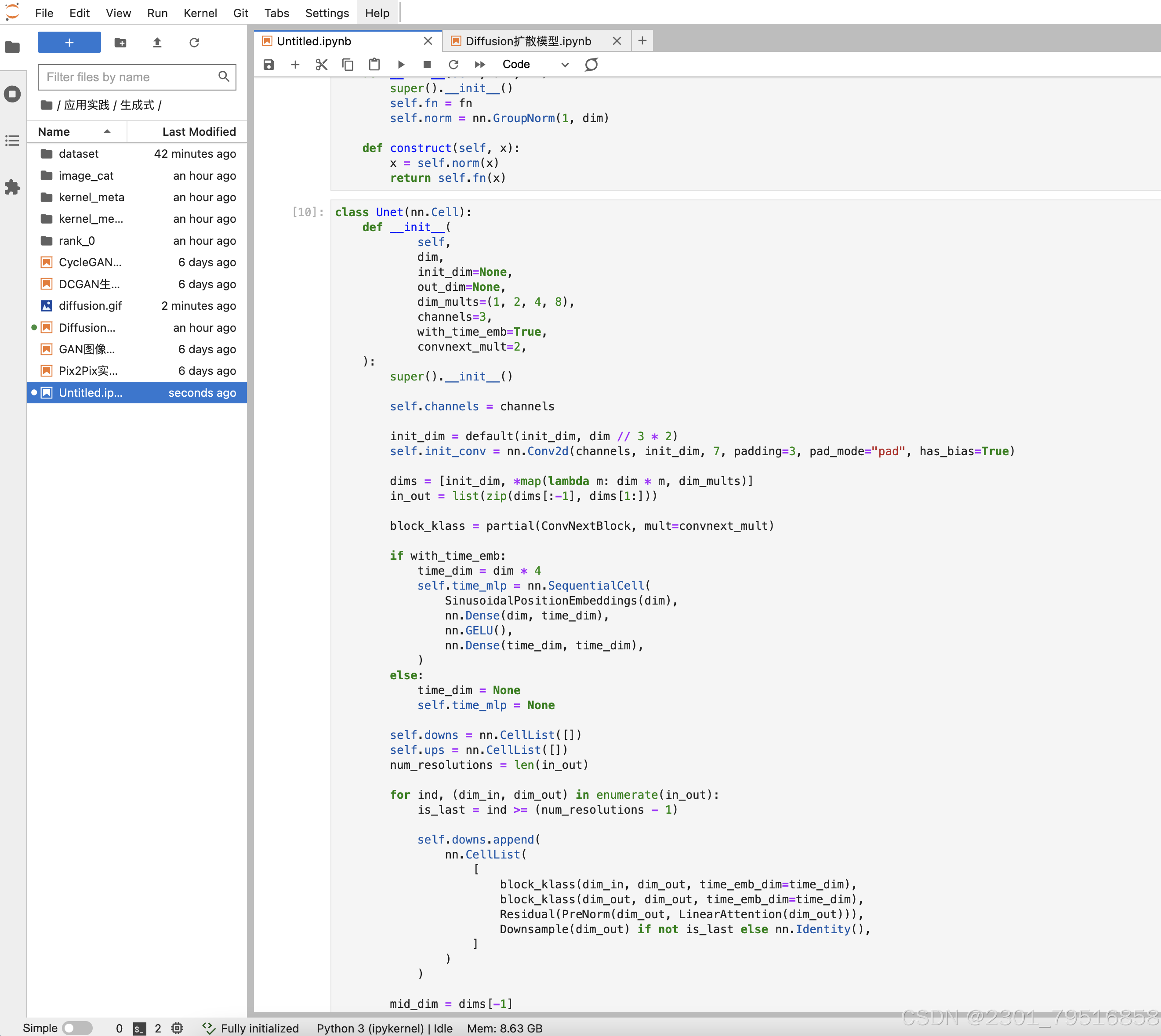Image resolution: width=1161 pixels, height=1036 pixels.
Task: Switch to Diffusion扩散模型.ipynb tab
Action: [528, 41]
